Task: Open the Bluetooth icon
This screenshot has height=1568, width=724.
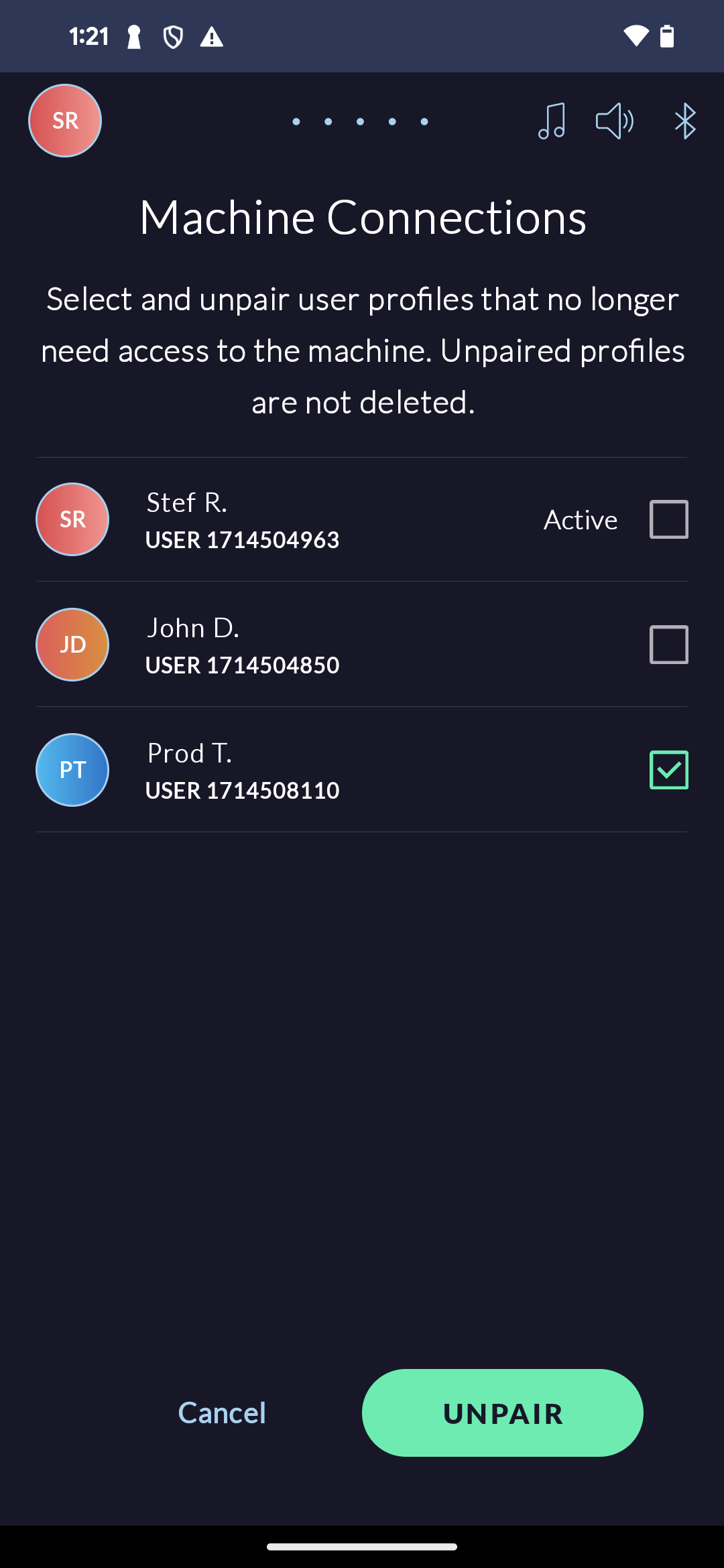Action: pyautogui.click(x=684, y=121)
